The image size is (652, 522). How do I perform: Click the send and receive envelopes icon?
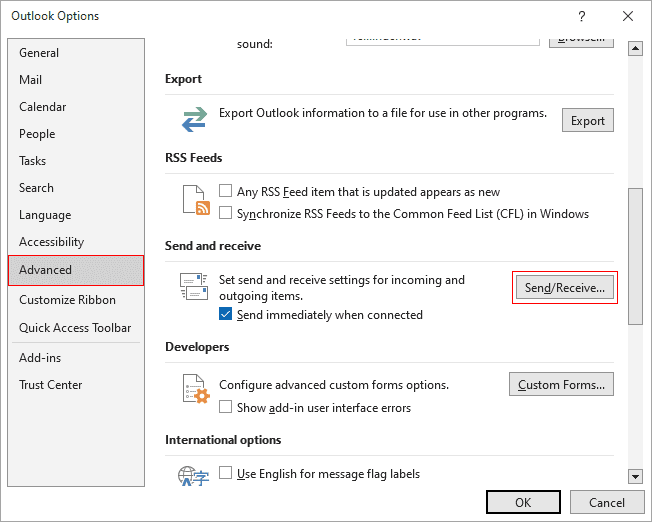pyautogui.click(x=194, y=286)
